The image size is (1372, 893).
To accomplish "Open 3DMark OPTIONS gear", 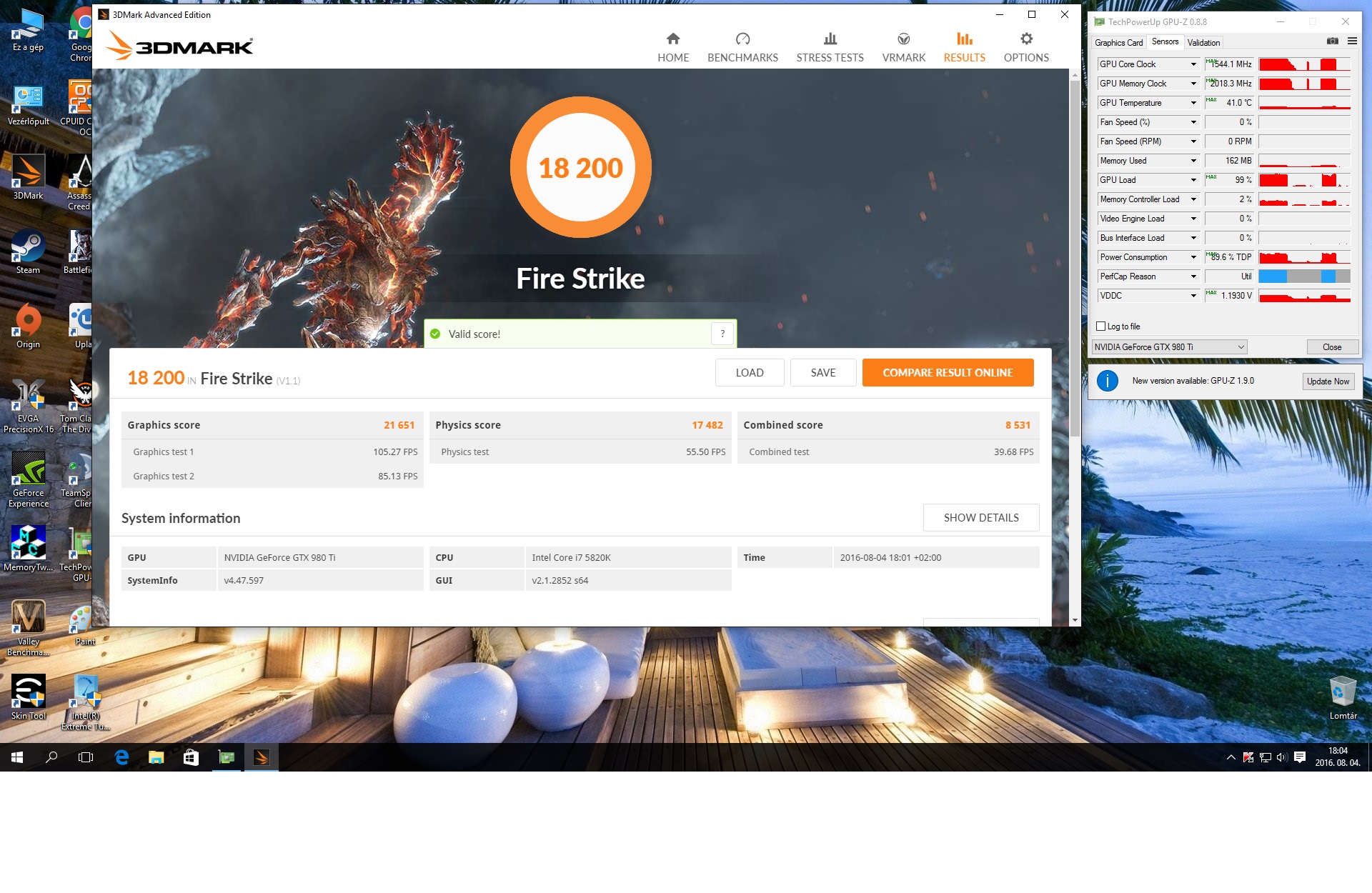I will click(x=1026, y=47).
